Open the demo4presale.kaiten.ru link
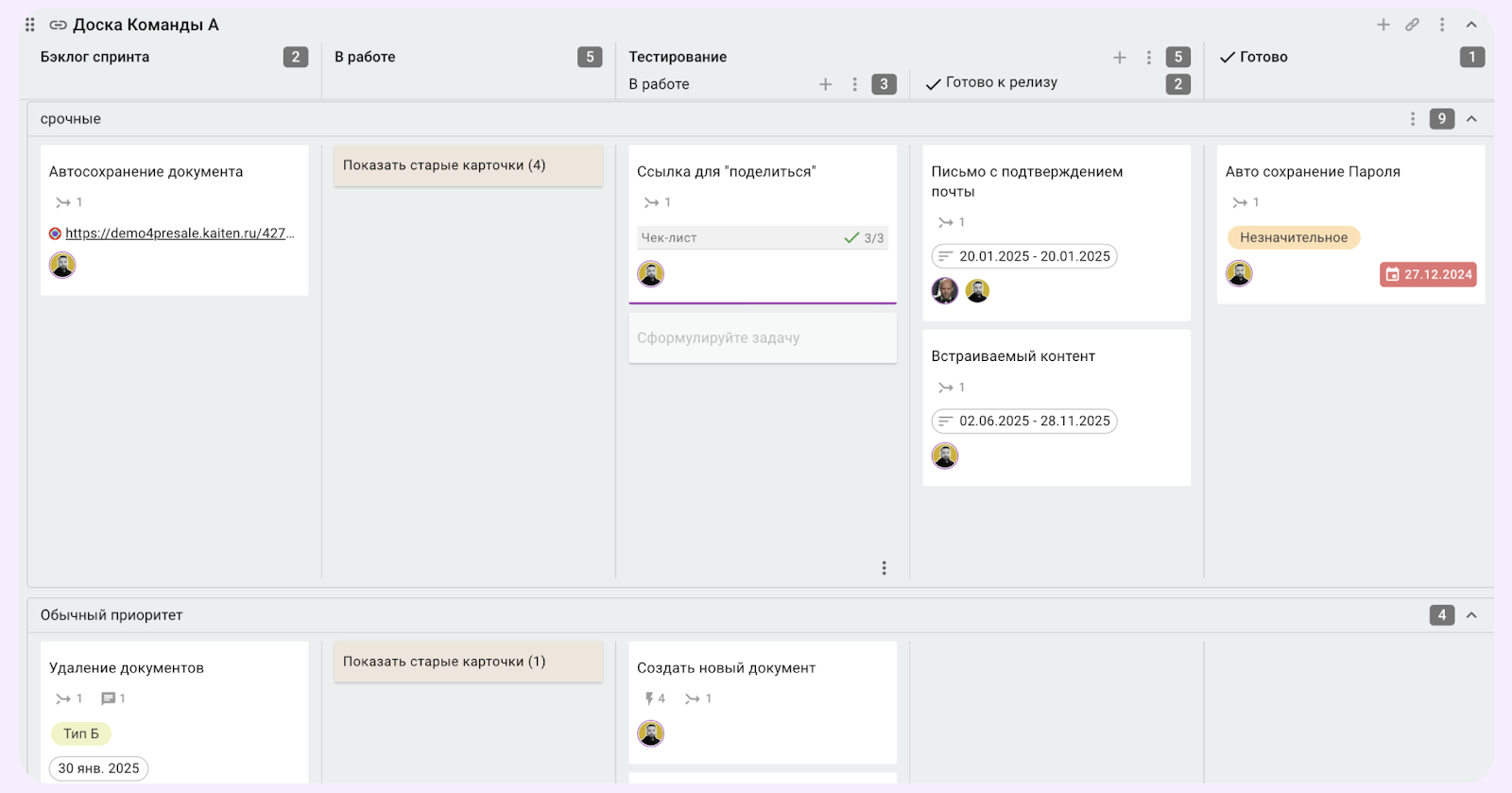This screenshot has width=1512, height=793. (x=179, y=233)
